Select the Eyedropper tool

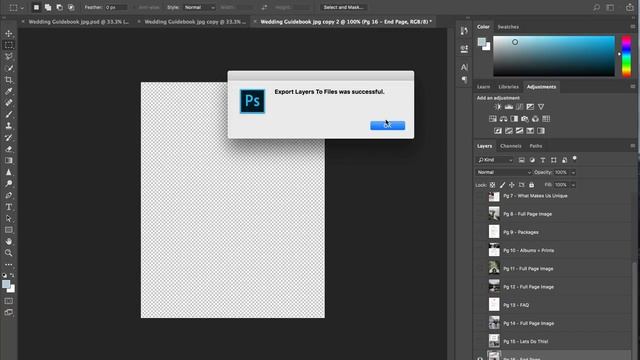coord(9,91)
